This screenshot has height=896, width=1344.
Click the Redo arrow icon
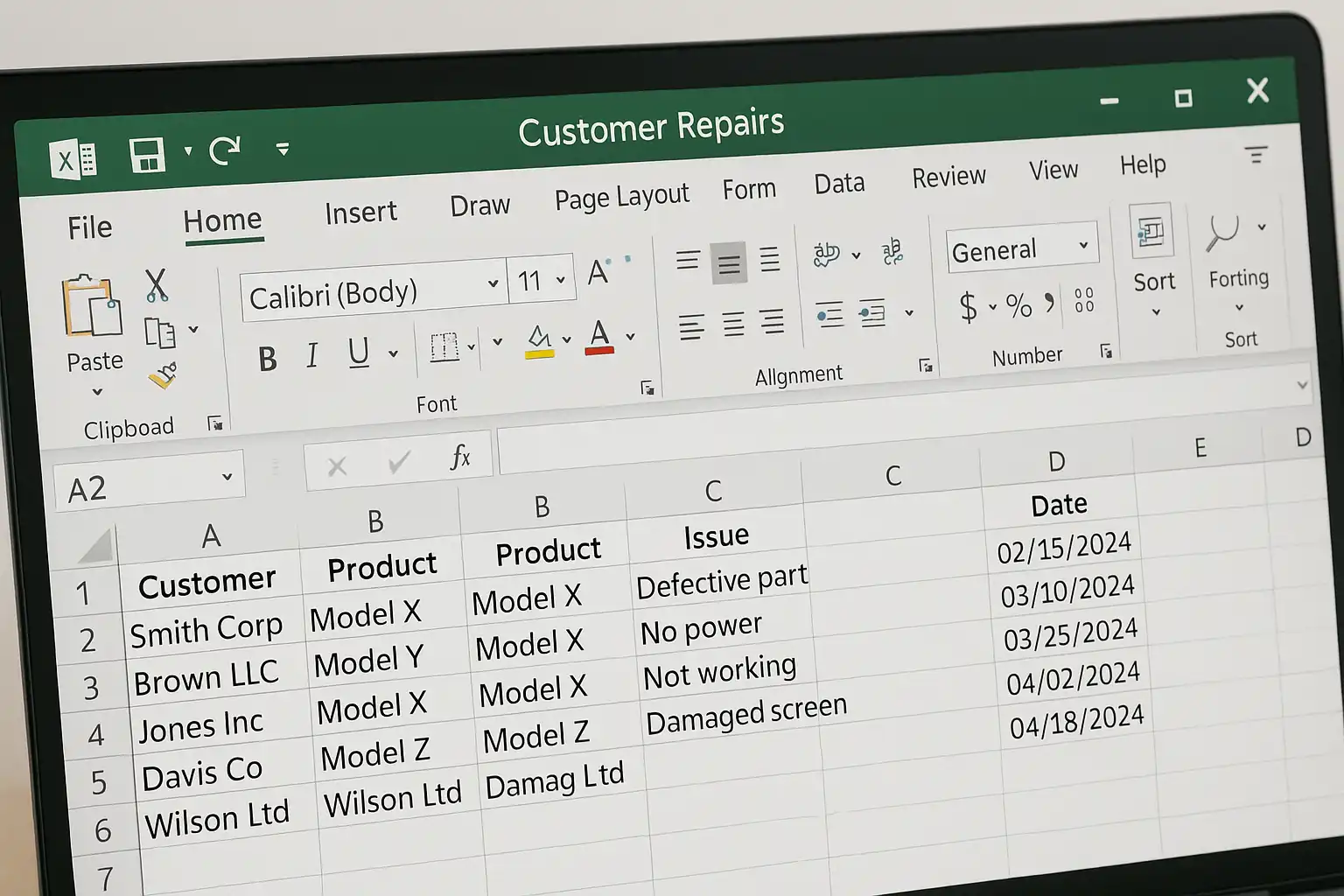225,150
